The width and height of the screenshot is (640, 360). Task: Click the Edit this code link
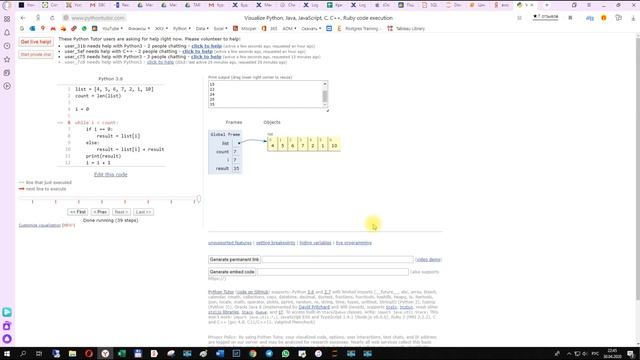pos(111,175)
